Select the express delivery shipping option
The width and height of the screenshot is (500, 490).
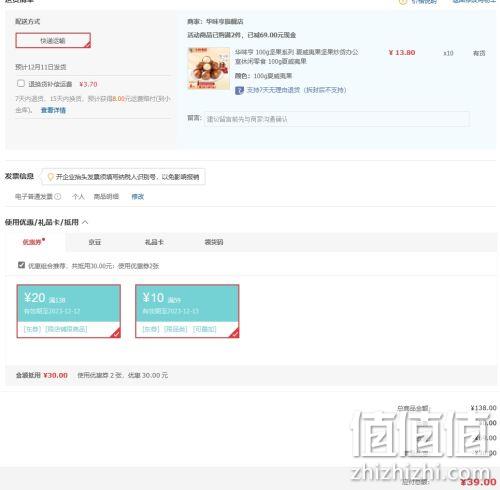point(53,40)
